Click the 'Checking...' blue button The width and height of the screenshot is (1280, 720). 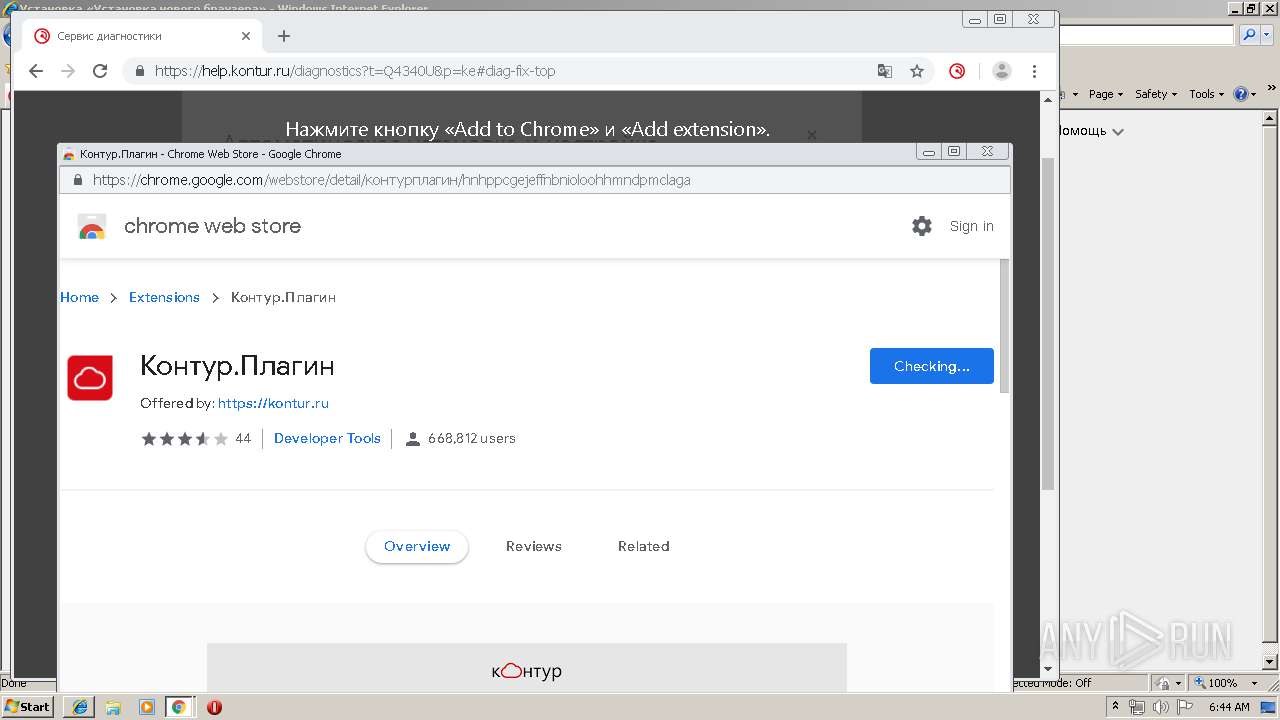pyautogui.click(x=932, y=366)
